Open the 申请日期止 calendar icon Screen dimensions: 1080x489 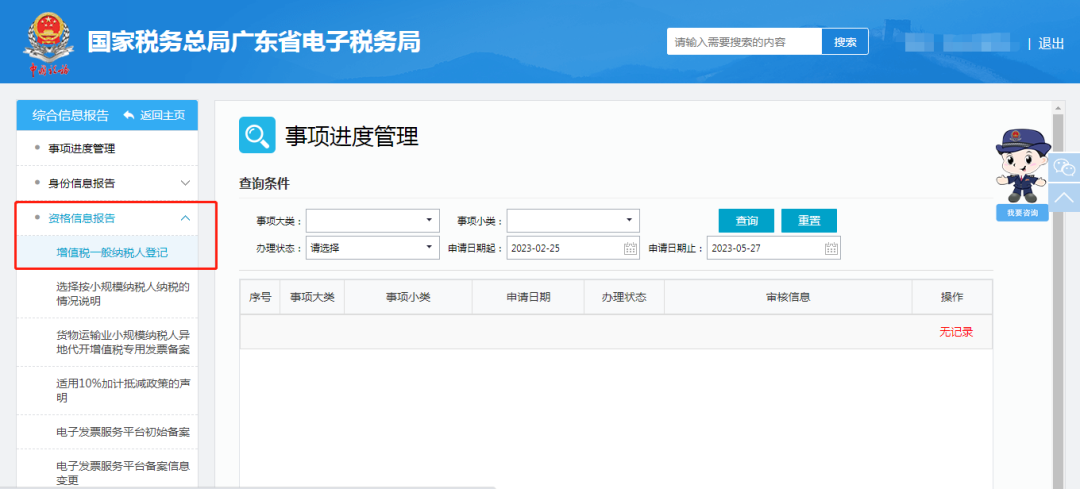point(831,249)
